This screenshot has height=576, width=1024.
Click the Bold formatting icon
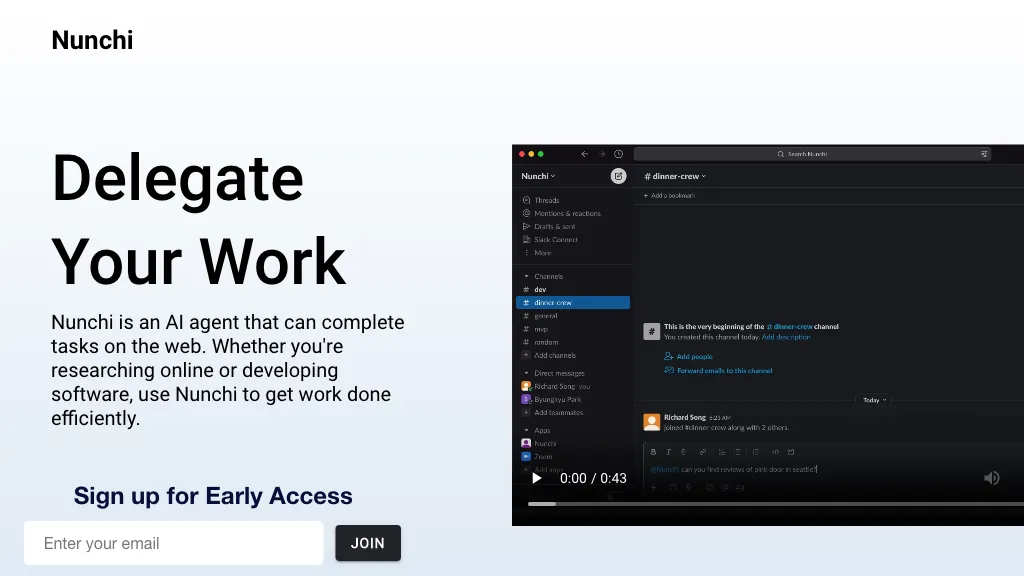point(654,452)
